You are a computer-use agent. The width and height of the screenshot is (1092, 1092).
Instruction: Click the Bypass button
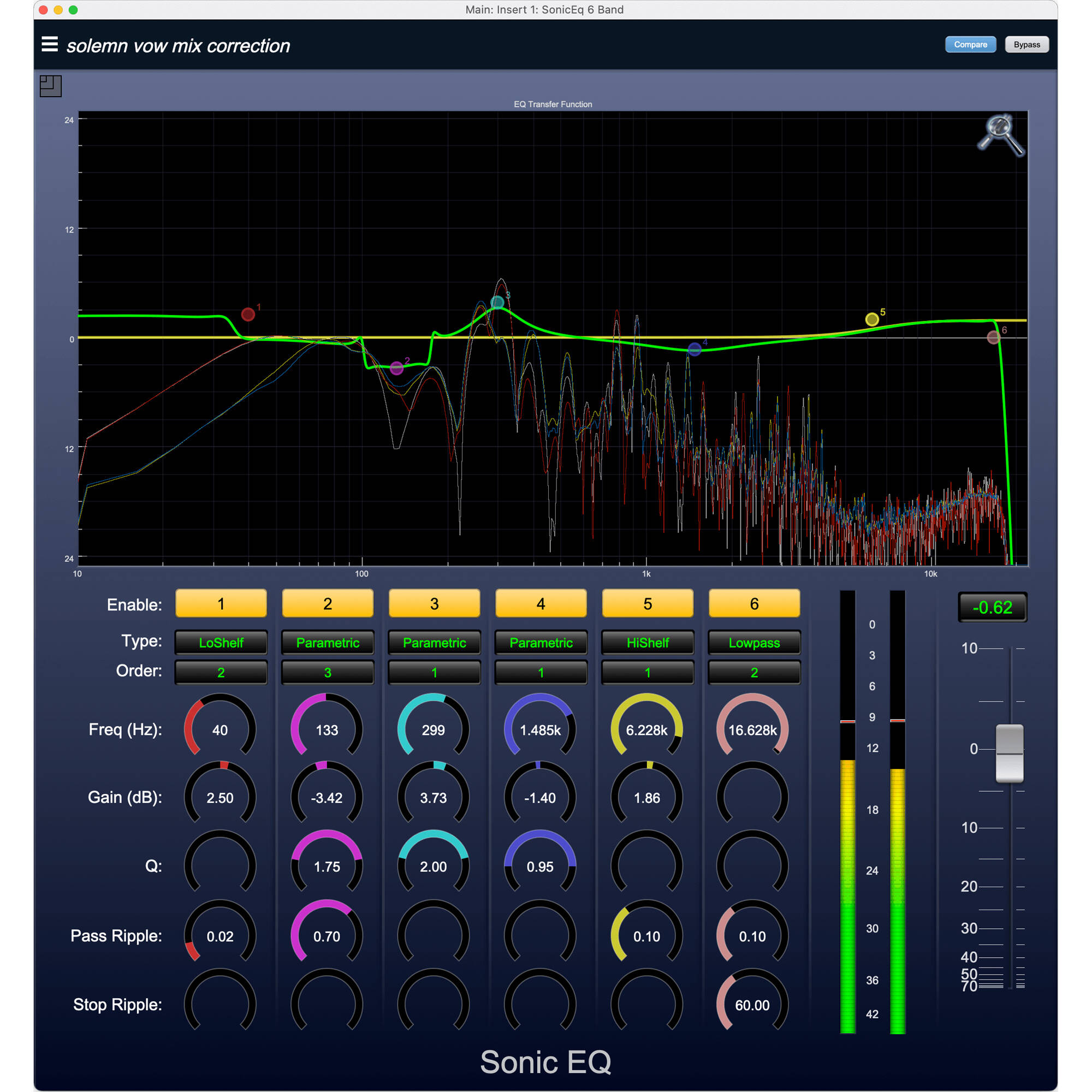pos(1026,45)
